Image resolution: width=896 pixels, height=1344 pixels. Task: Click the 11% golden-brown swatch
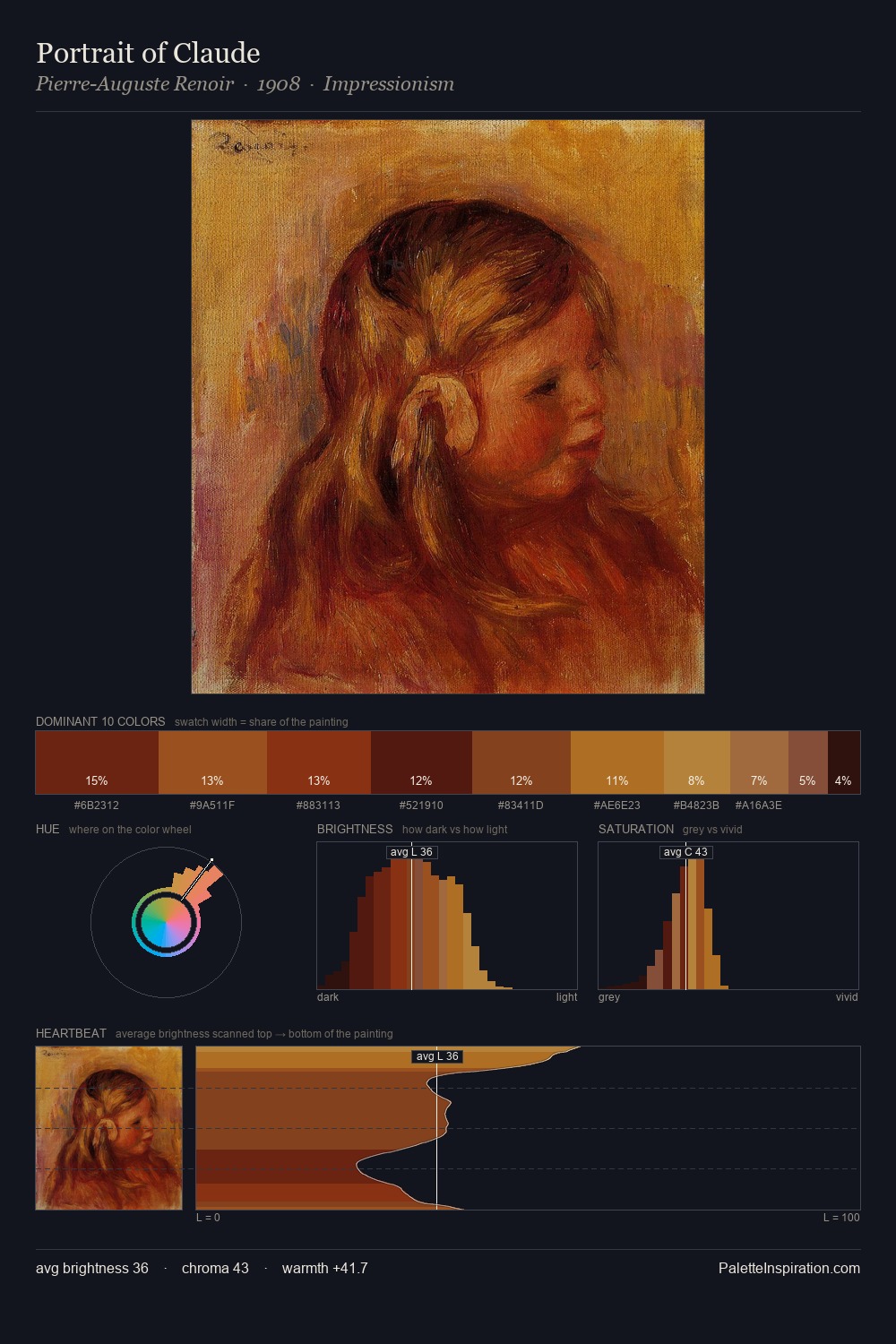(x=617, y=762)
